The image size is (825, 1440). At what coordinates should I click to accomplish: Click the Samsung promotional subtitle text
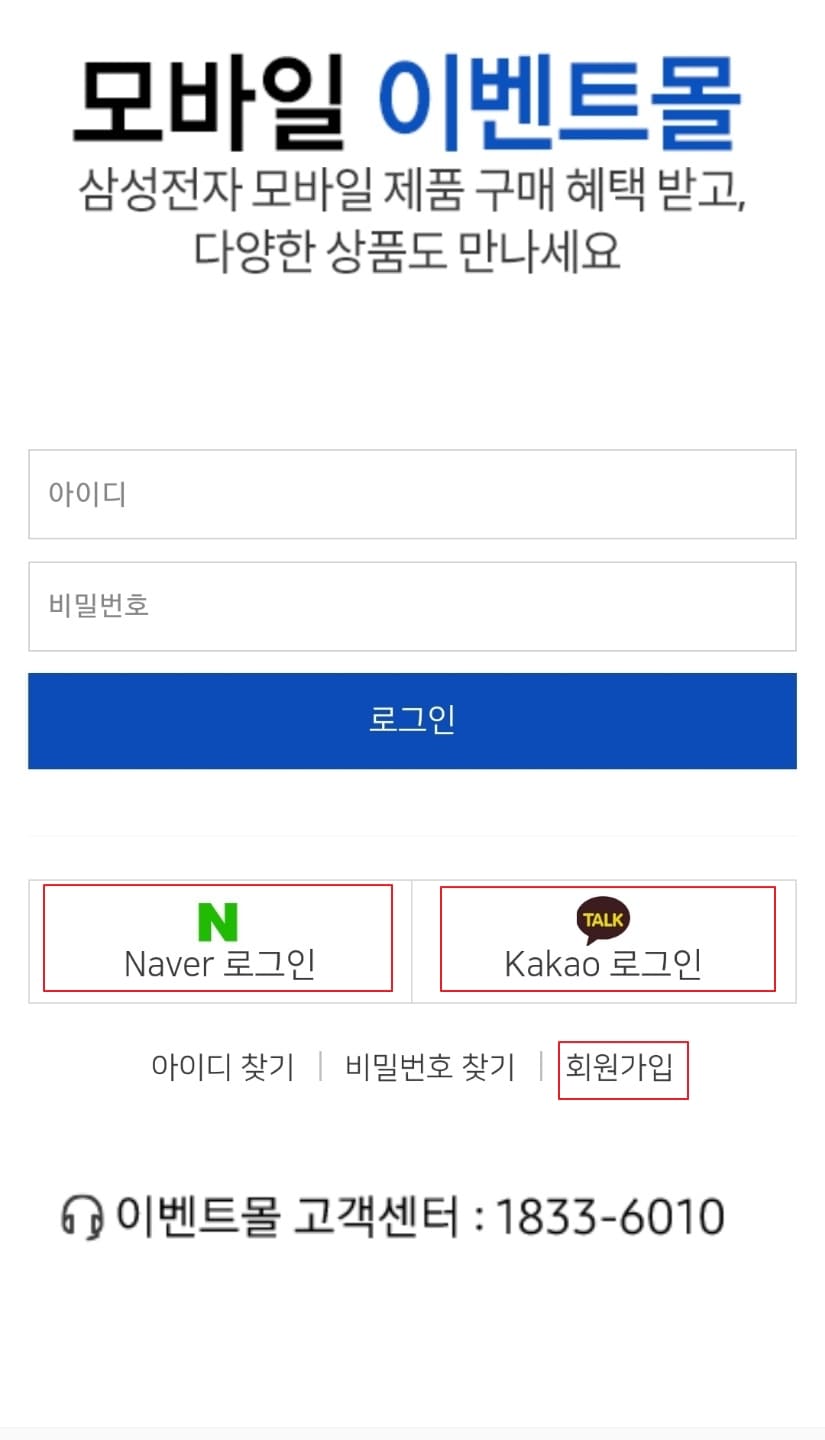tap(412, 222)
